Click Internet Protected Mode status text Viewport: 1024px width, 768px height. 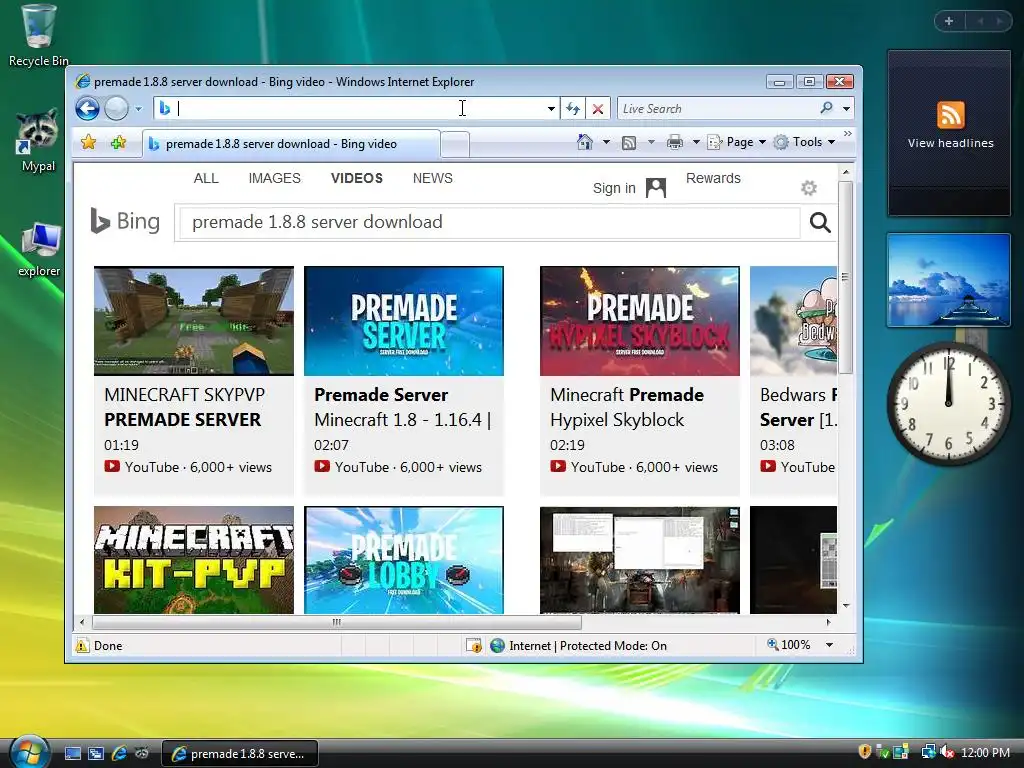[x=588, y=646]
